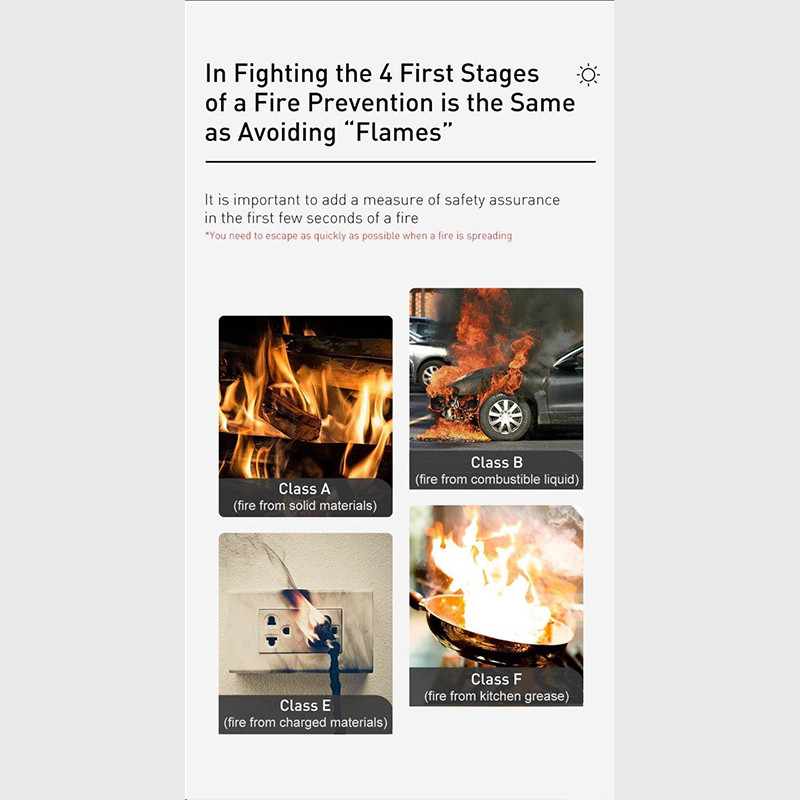800x800 pixels.
Task: Select the '(fire from solid materials)' caption
Action: [305, 506]
